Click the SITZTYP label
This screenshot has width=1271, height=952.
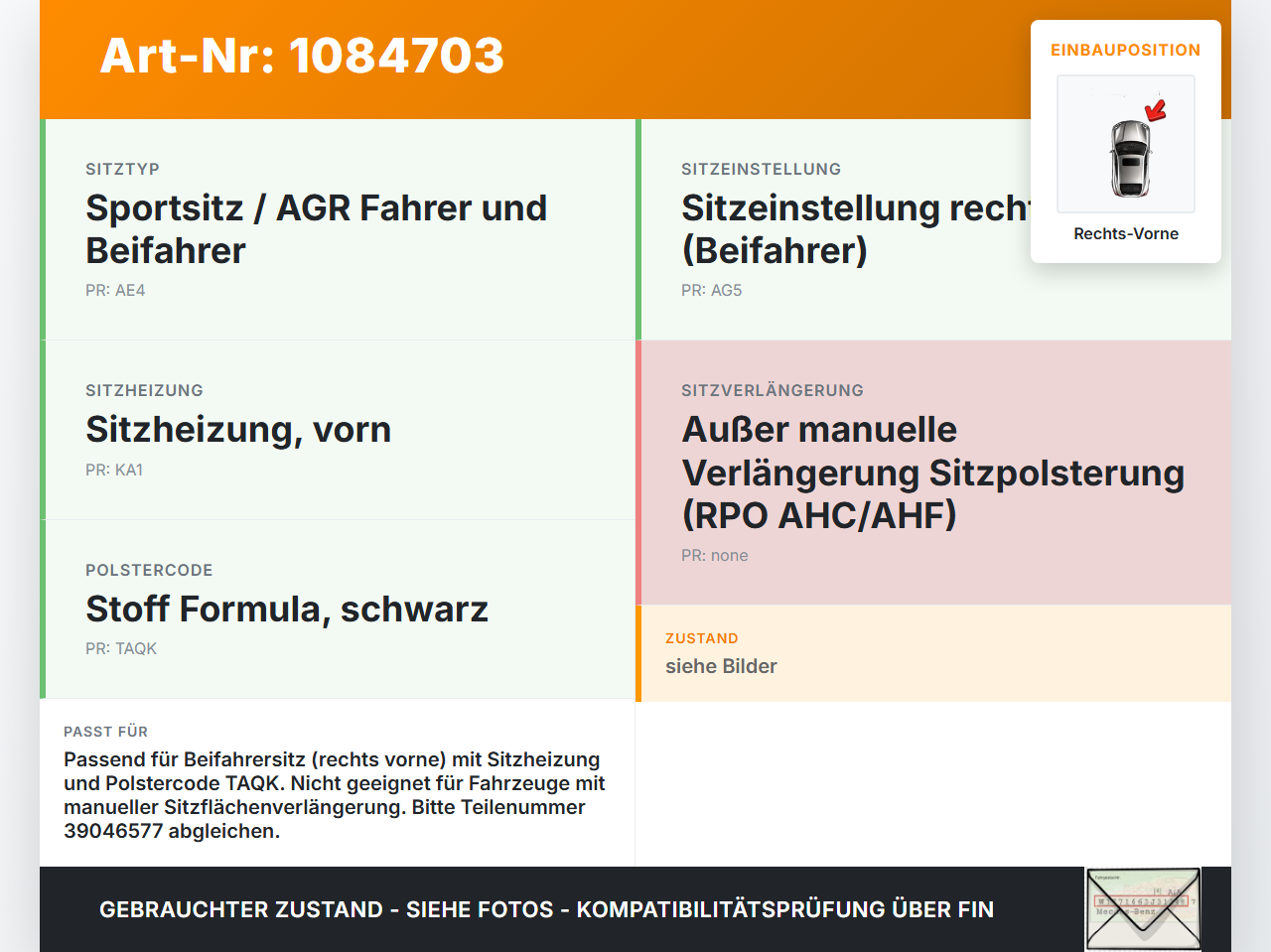click(122, 169)
